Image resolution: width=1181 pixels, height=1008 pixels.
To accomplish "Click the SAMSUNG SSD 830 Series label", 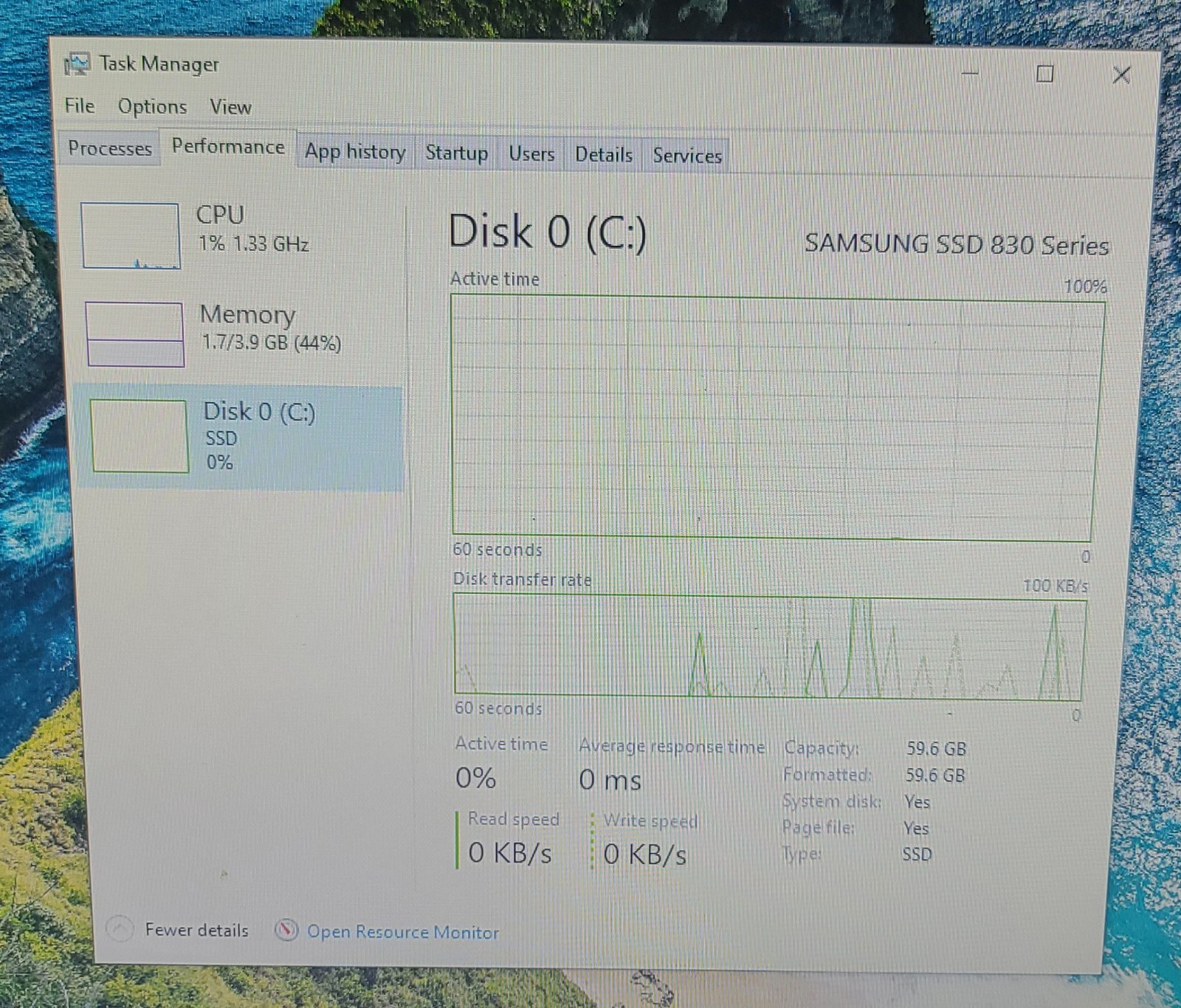I will point(957,244).
